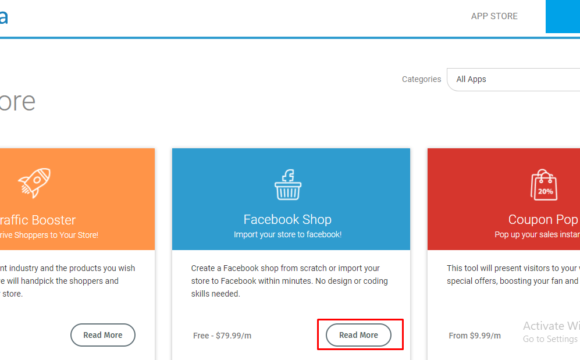
Task: Open the APP STORE menu item
Action: (494, 16)
